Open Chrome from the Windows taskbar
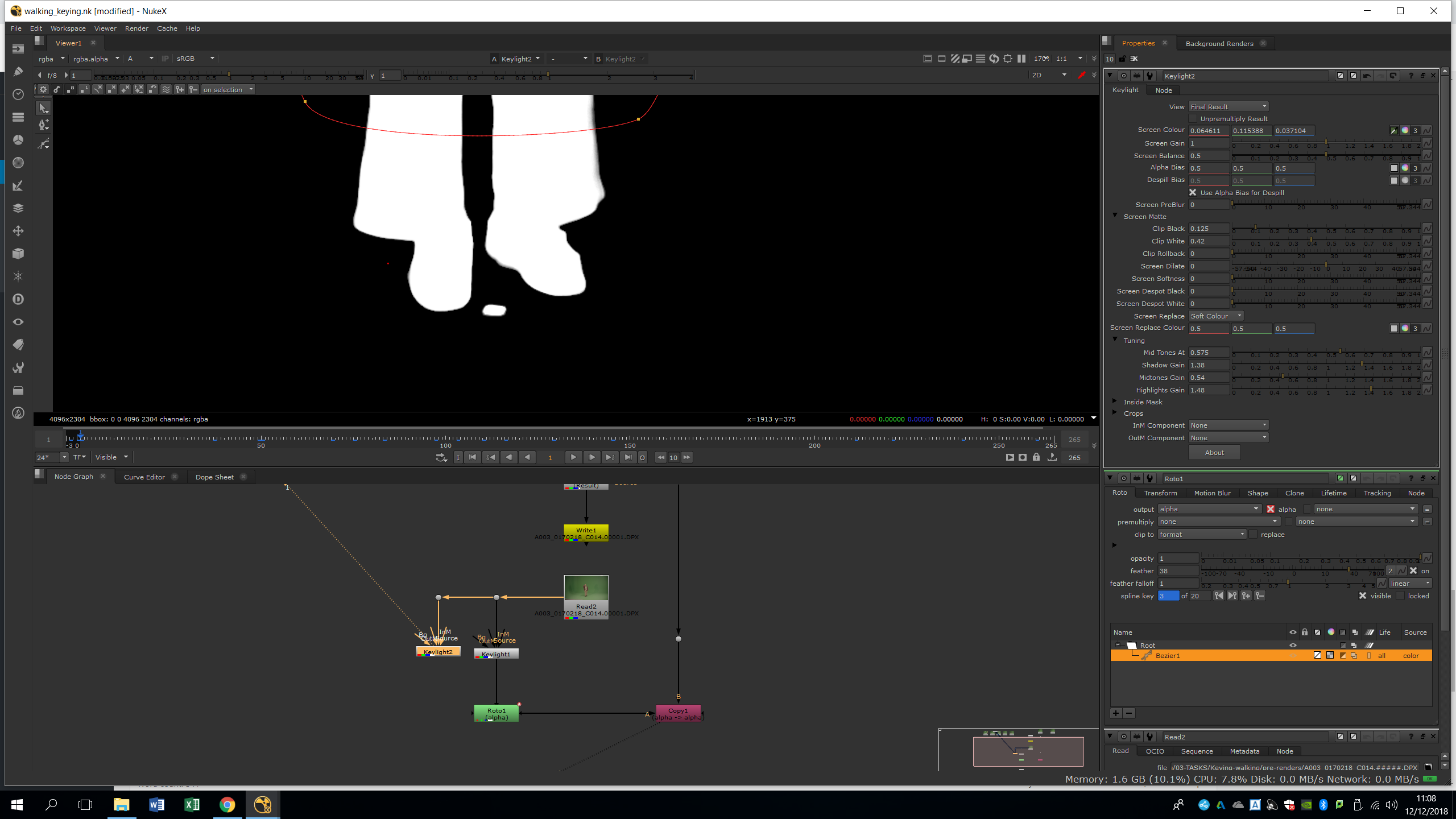Viewport: 1456px width, 819px height. pyautogui.click(x=227, y=805)
